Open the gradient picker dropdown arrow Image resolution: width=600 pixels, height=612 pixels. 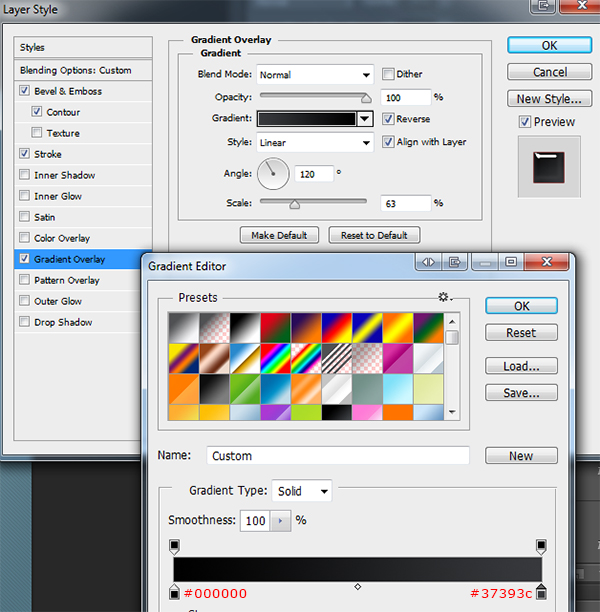coord(365,119)
